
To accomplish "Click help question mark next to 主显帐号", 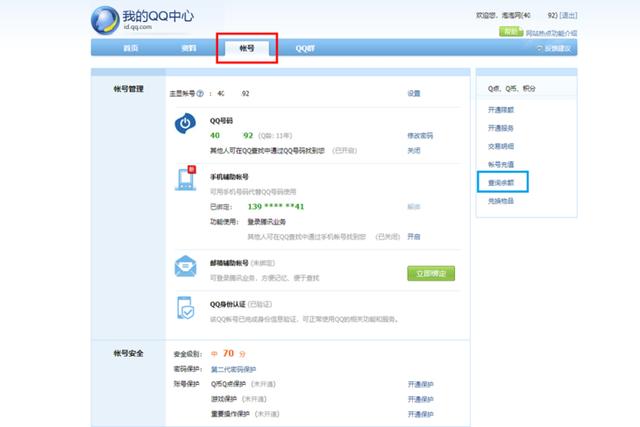I will point(200,93).
